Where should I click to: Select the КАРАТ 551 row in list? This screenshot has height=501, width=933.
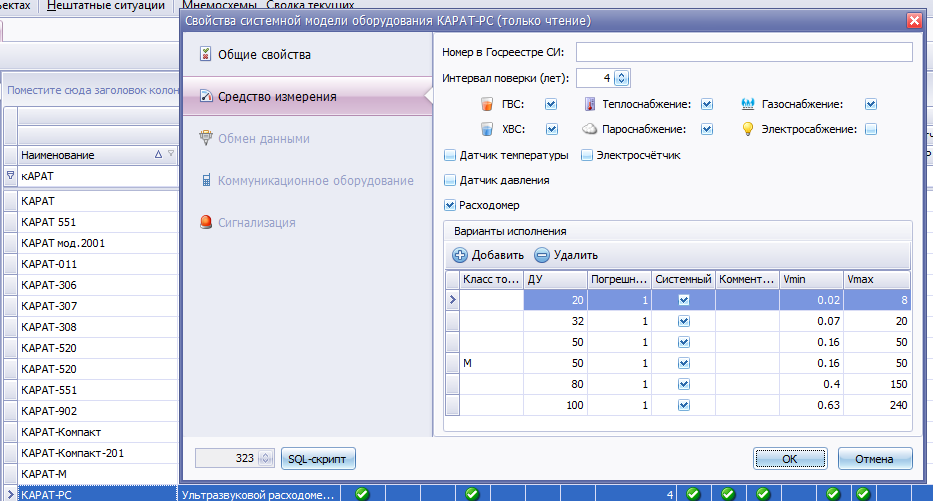(98, 222)
